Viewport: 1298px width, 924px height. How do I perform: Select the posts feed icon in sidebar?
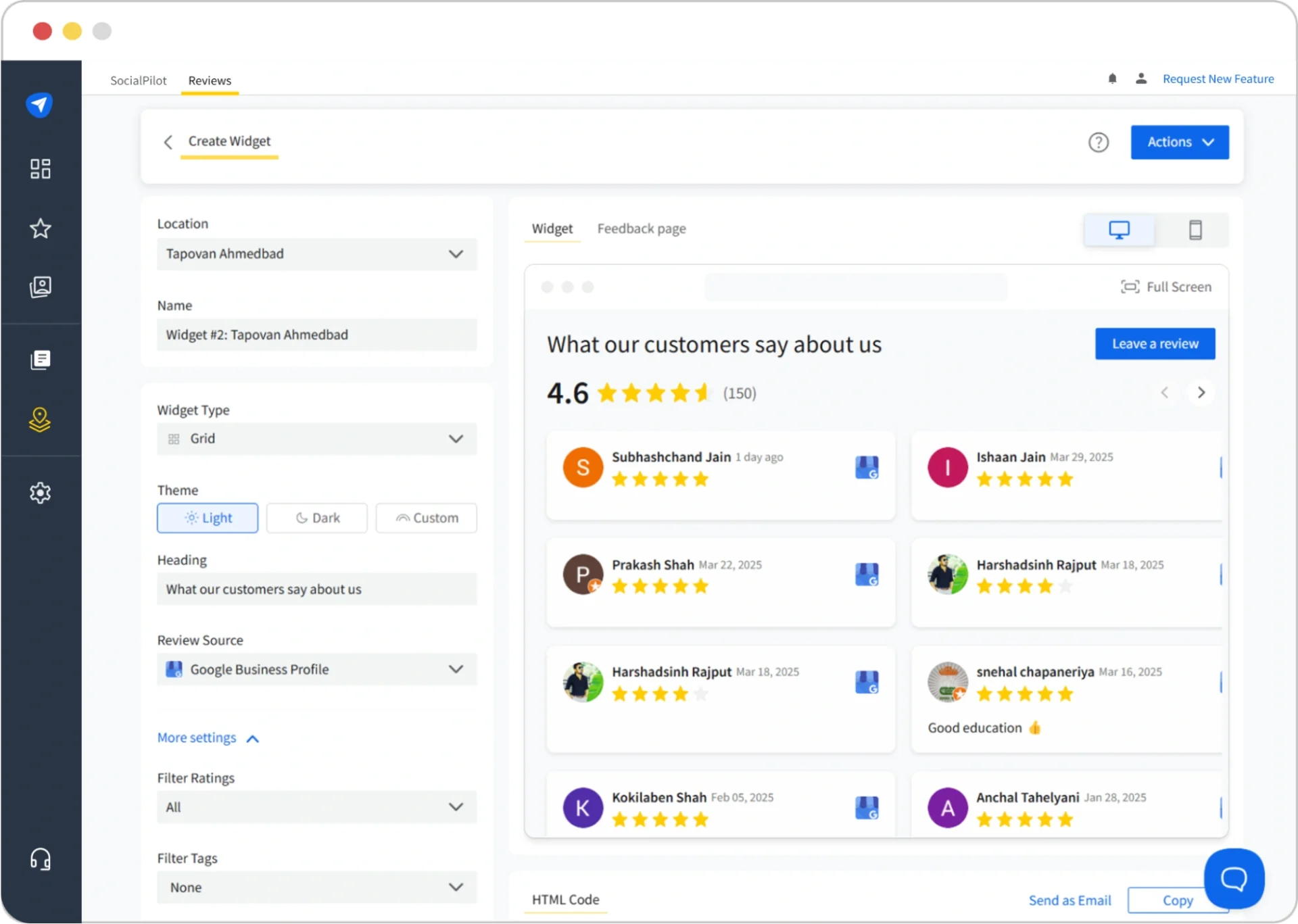[40, 360]
